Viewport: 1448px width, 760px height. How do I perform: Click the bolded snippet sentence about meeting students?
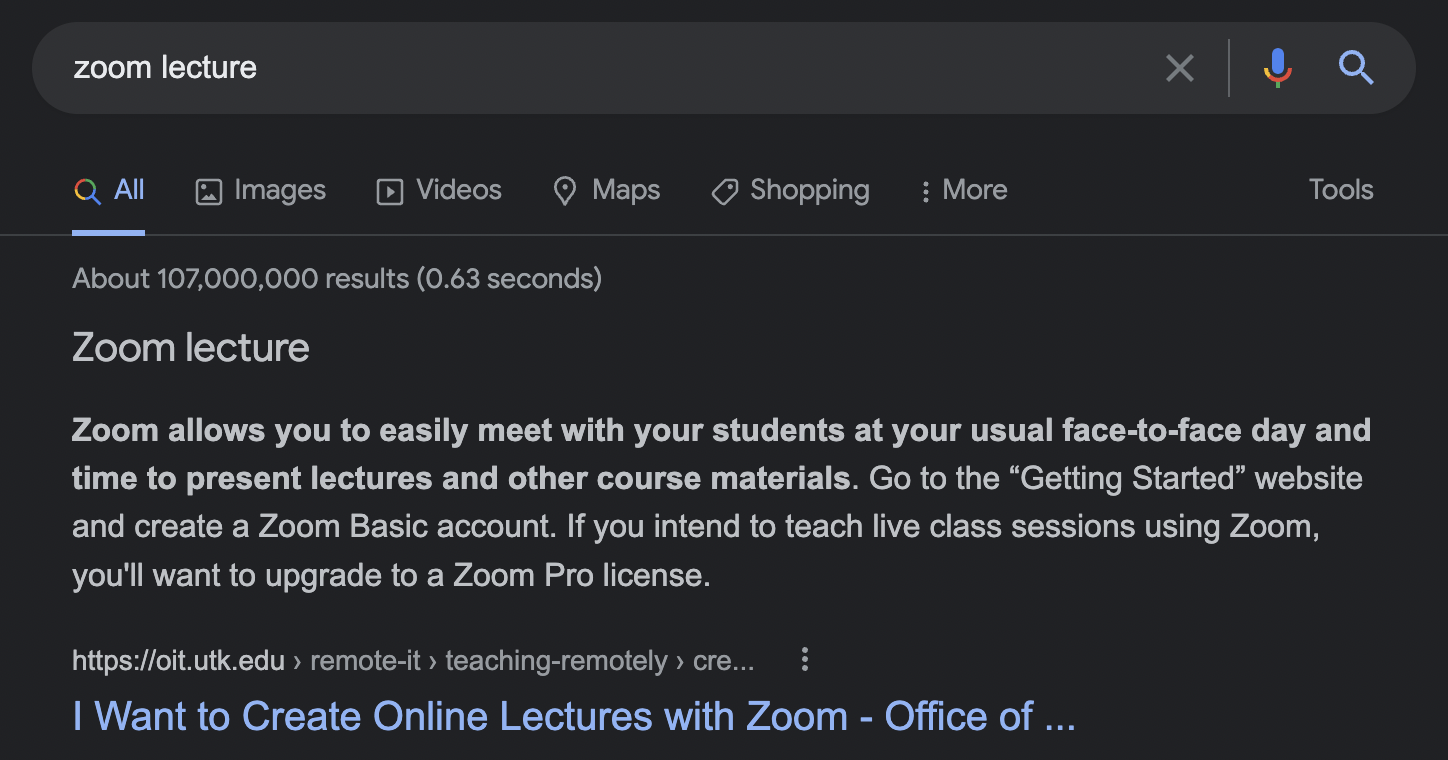[721, 455]
